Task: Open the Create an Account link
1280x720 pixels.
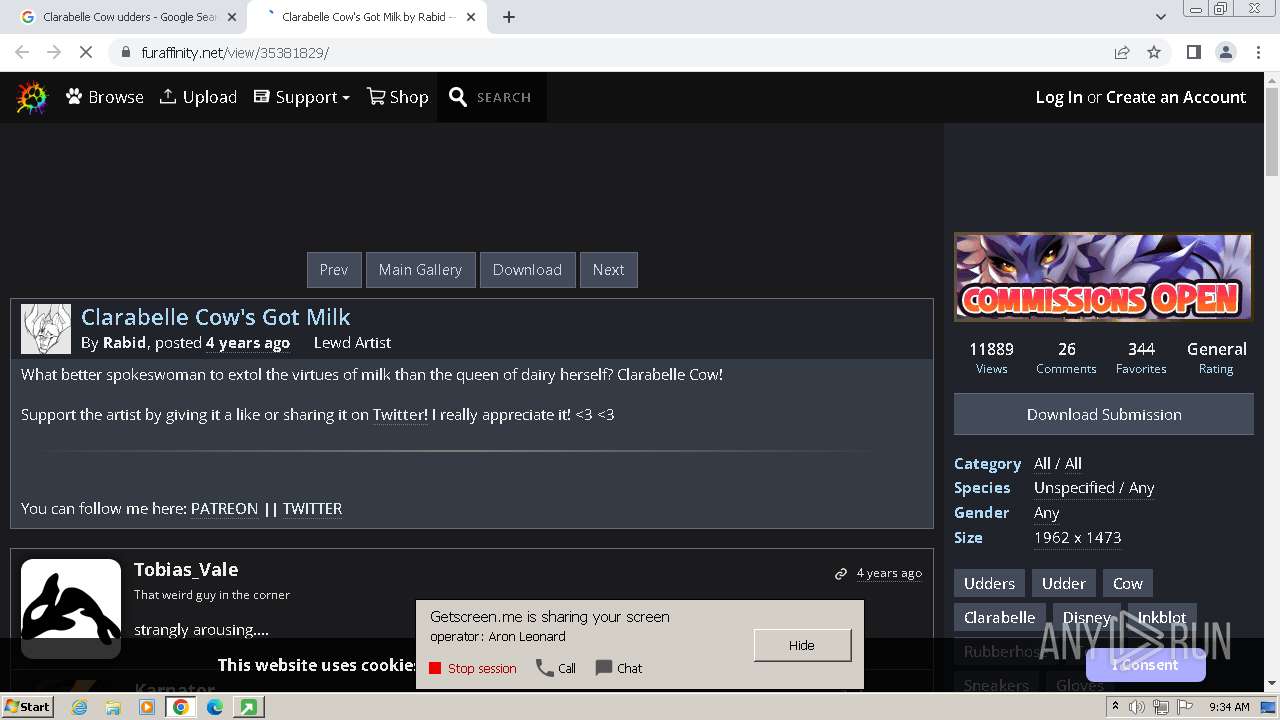Action: [x=1176, y=97]
